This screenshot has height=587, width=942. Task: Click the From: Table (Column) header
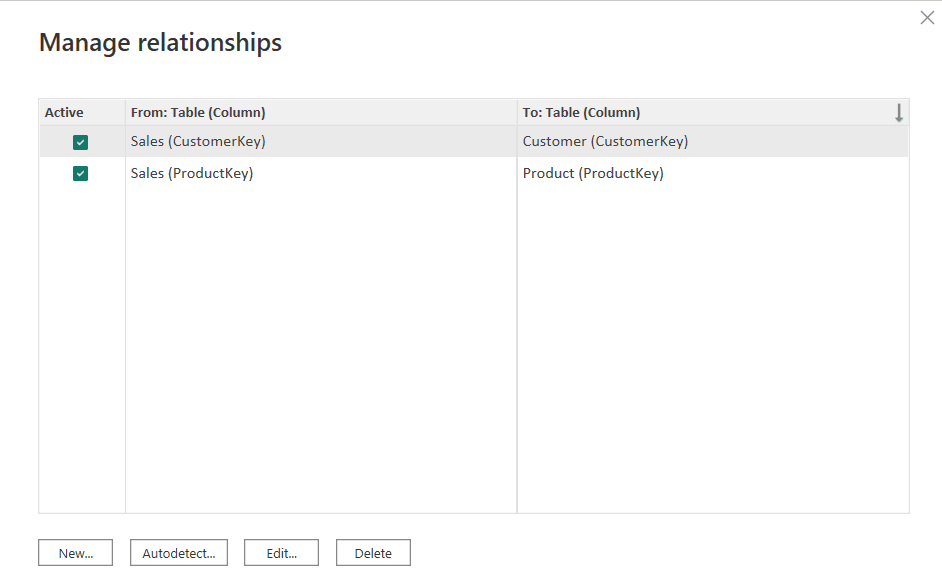point(198,113)
